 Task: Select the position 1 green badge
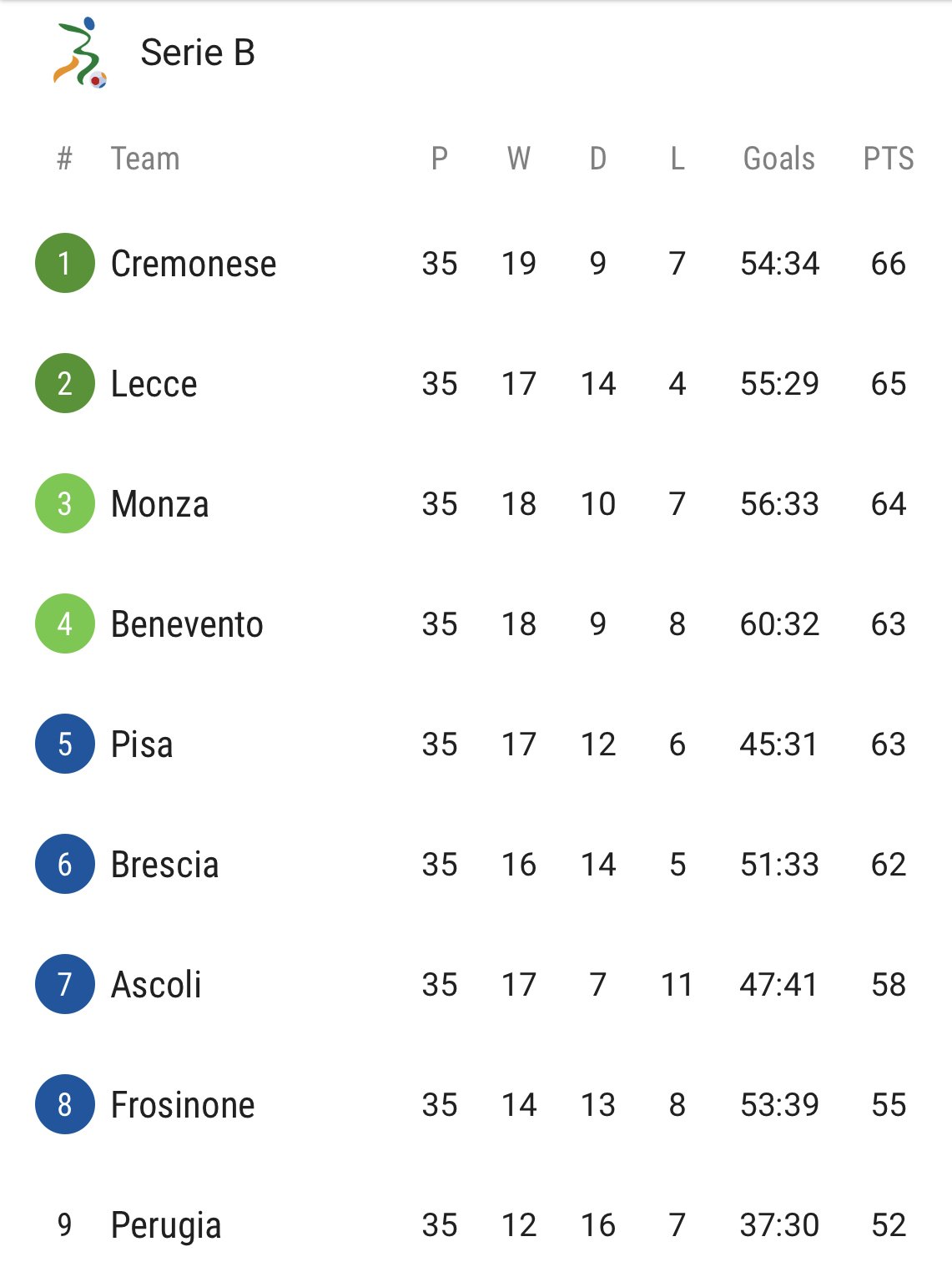point(65,263)
